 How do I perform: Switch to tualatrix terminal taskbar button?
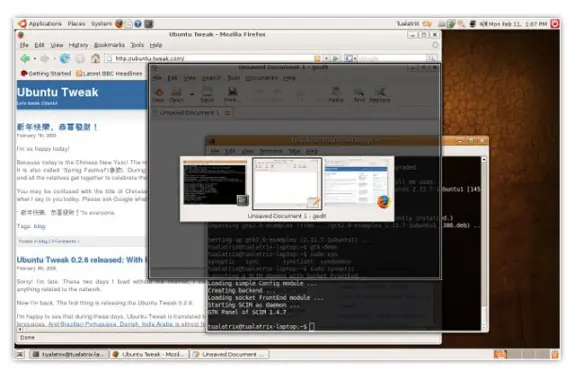pyautogui.click(x=69, y=354)
